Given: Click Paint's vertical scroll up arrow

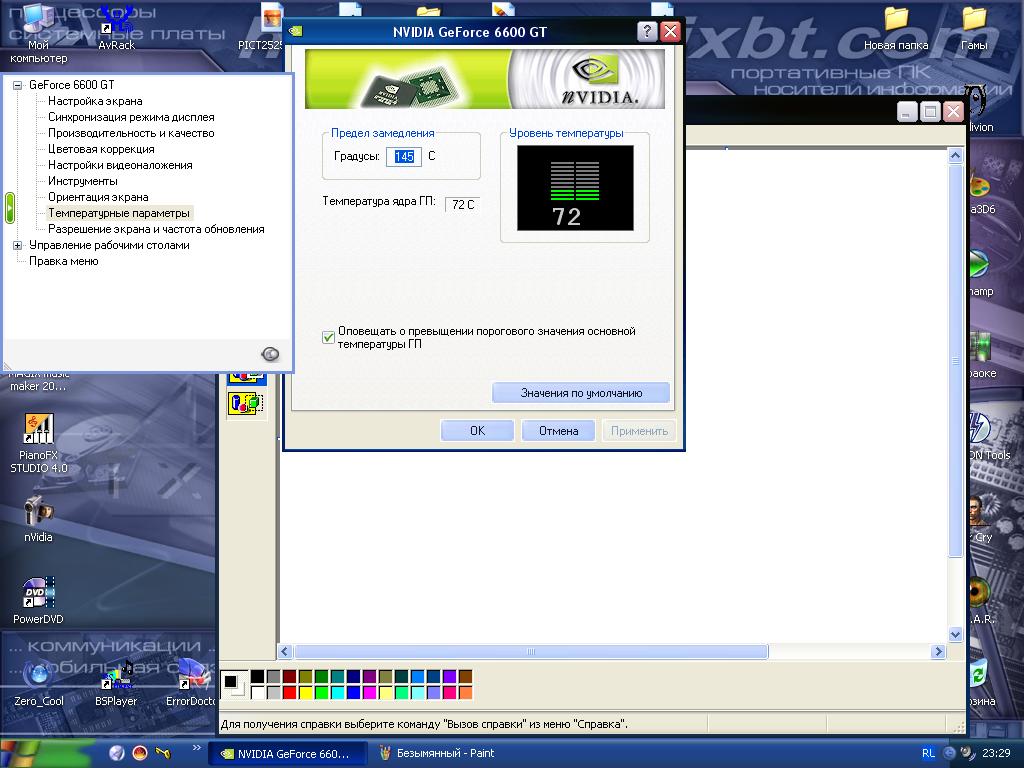Looking at the screenshot, I should (955, 156).
